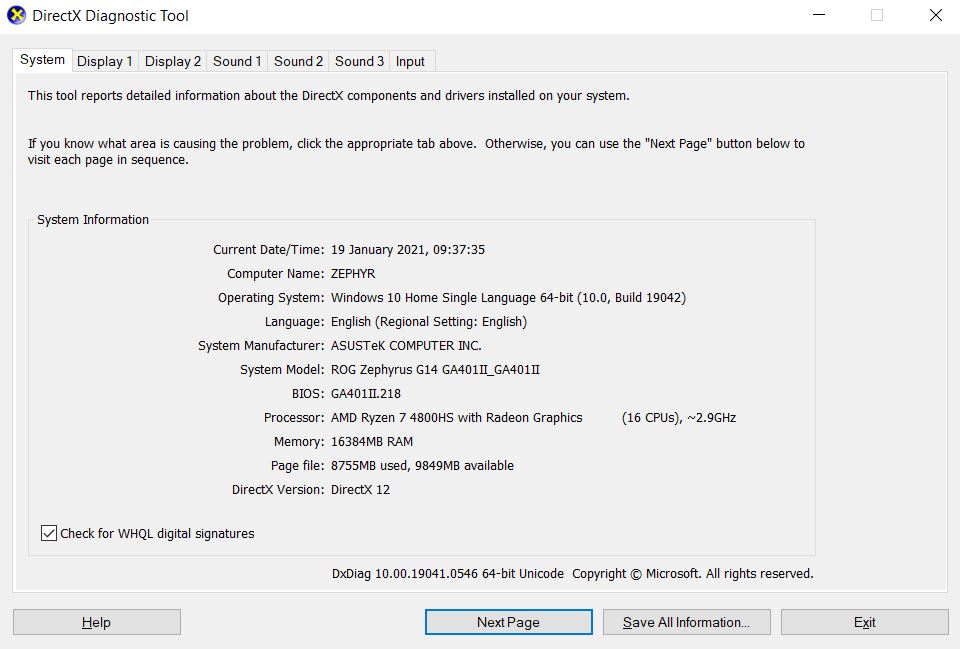Click the ASUSTeK COMPUTER INC. manufacturer value
Screen dimensions: 960x649
406,346
